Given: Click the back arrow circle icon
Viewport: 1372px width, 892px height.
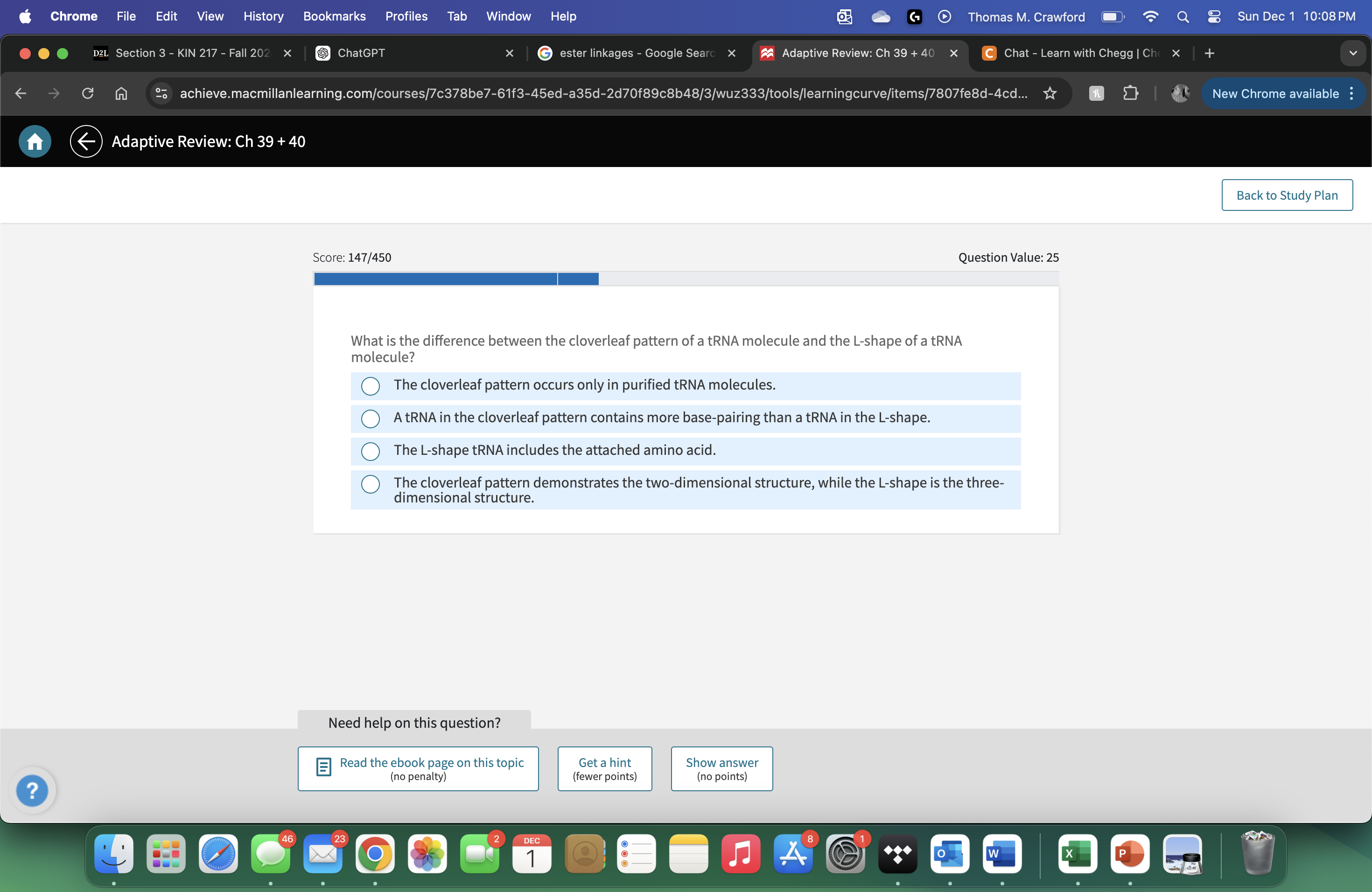Looking at the screenshot, I should 86,141.
